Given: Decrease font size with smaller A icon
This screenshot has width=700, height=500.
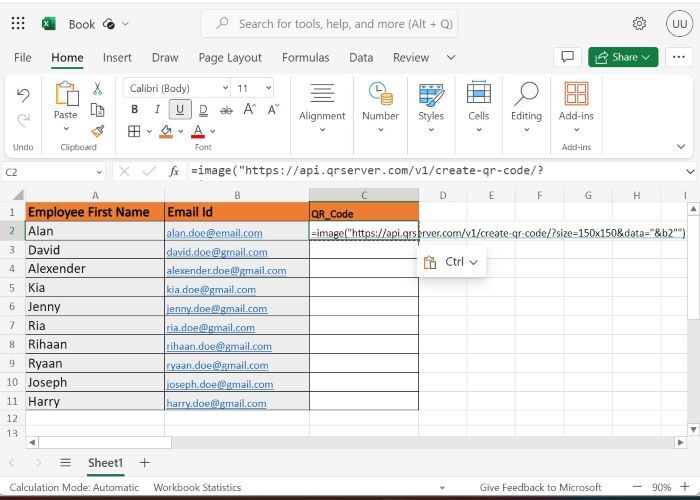Looking at the screenshot, I should (272, 109).
